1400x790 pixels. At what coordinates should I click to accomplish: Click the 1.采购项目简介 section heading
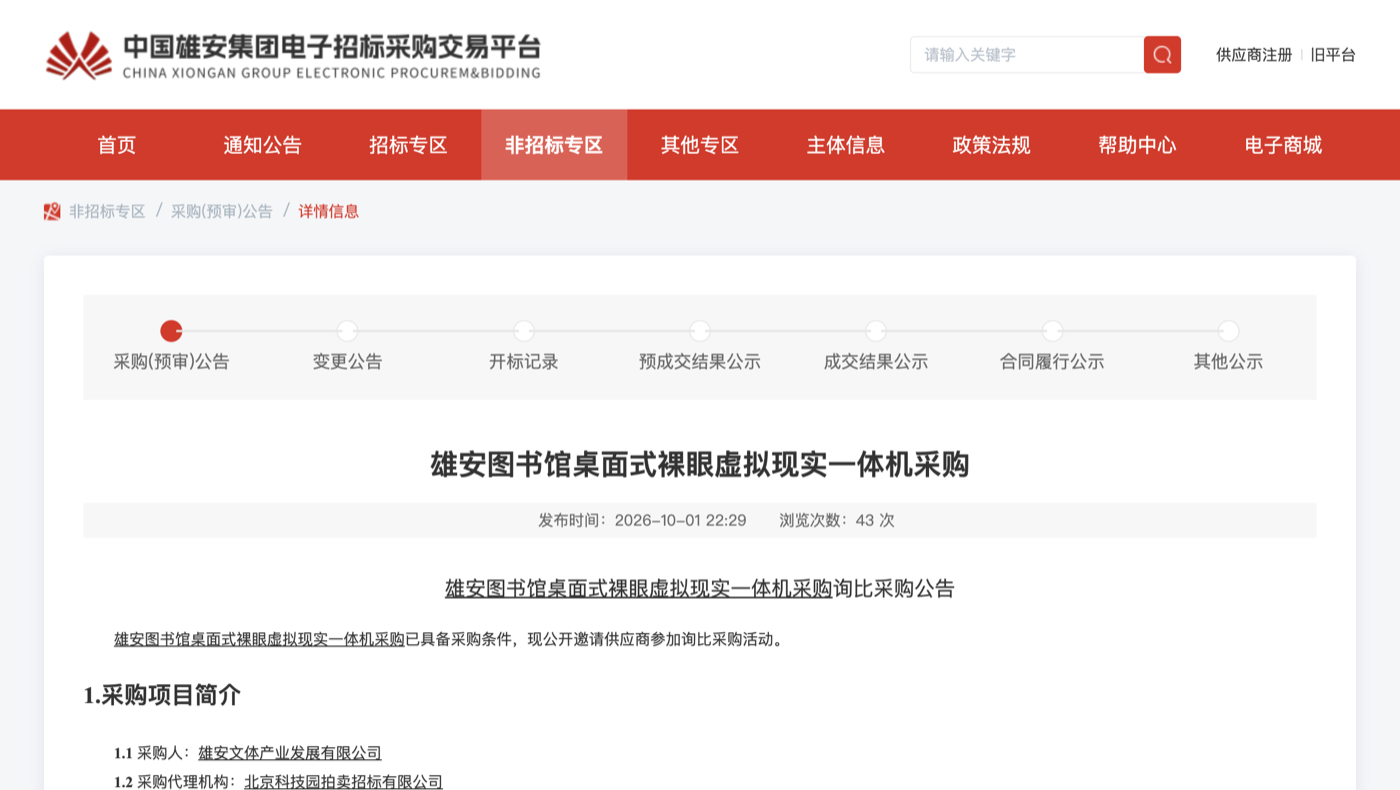[162, 696]
